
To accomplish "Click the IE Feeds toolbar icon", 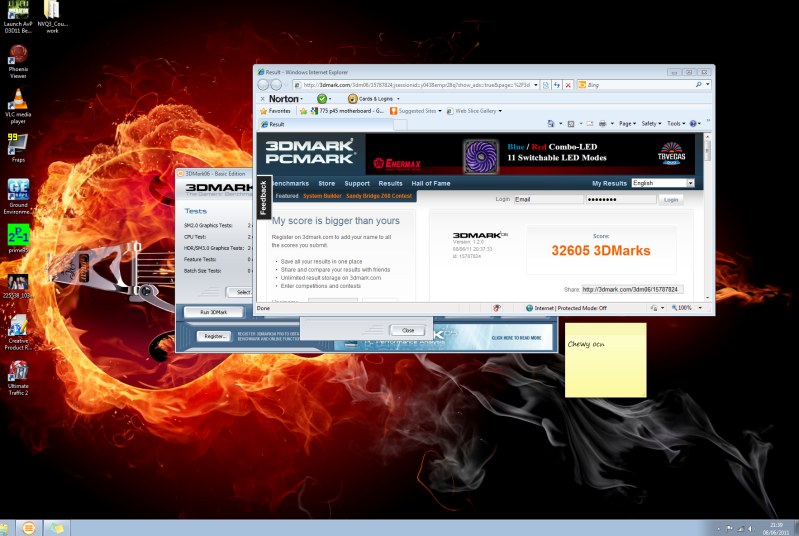I will 571,123.
